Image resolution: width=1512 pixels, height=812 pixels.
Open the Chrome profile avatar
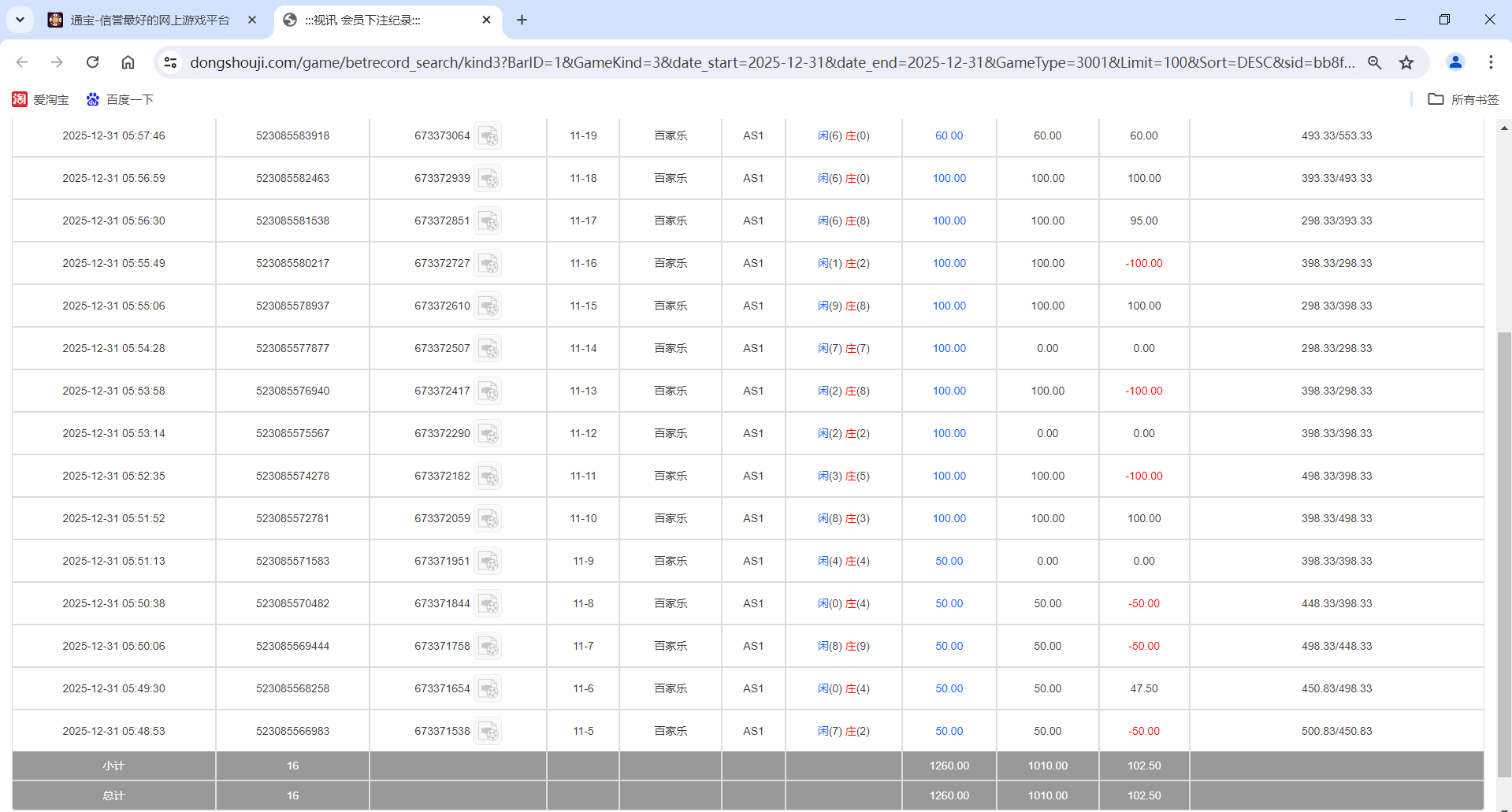pos(1454,62)
